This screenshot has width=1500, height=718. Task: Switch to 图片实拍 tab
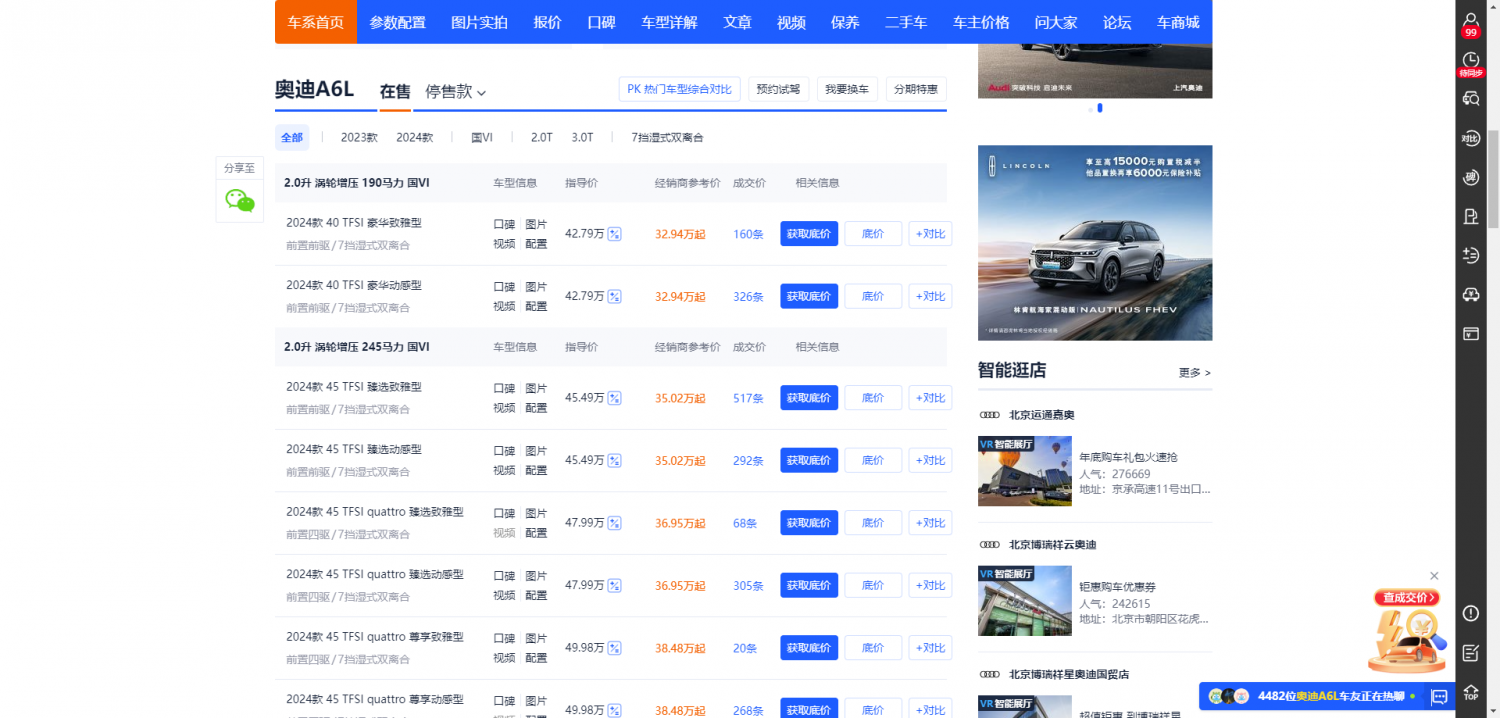click(479, 22)
